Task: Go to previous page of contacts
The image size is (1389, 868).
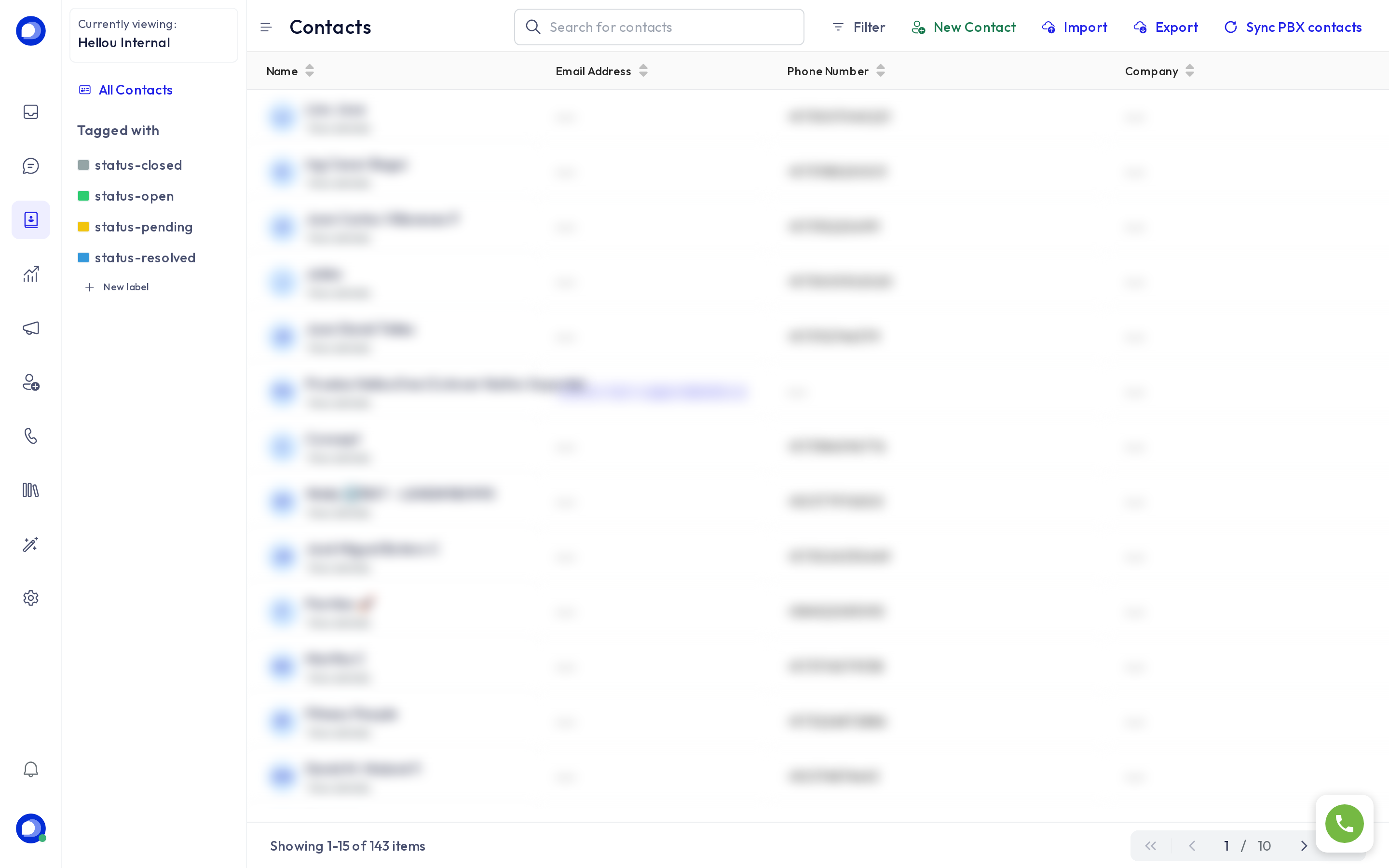Action: [1192, 846]
